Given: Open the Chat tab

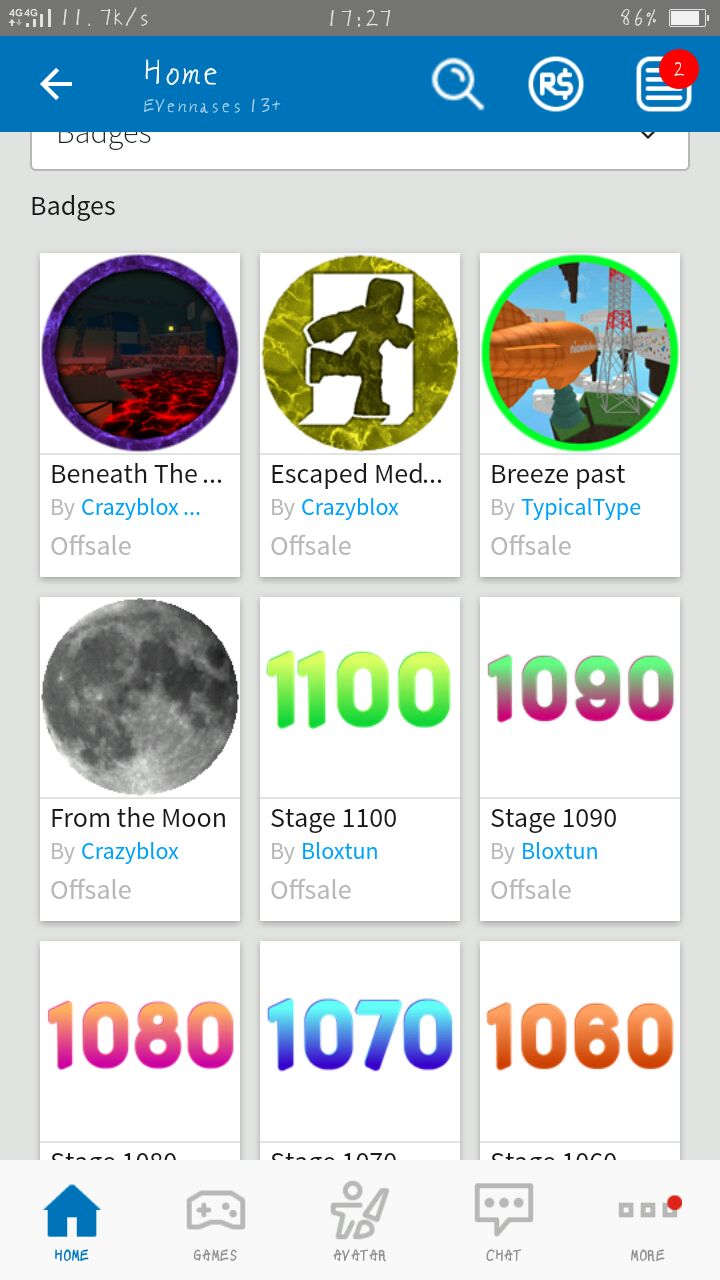Looking at the screenshot, I should (x=503, y=1222).
